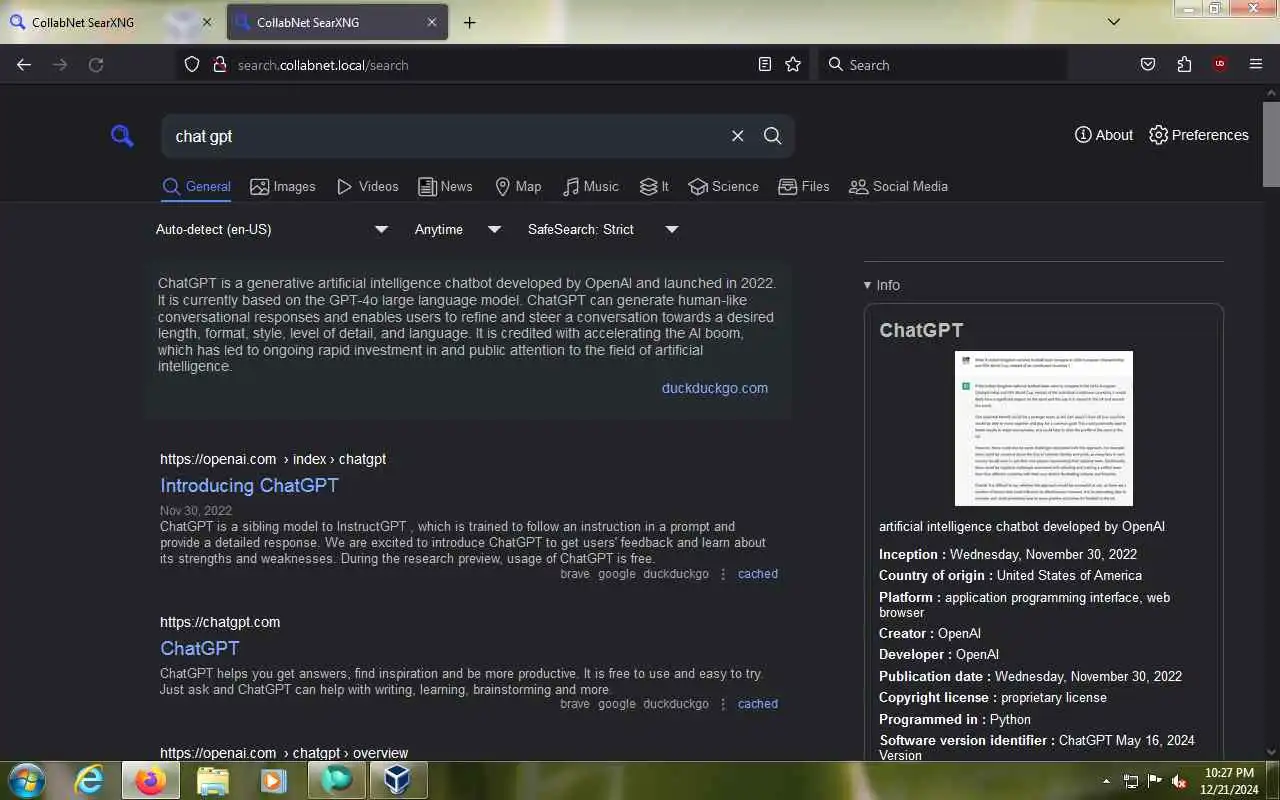Switch to the Map category

coord(518,186)
